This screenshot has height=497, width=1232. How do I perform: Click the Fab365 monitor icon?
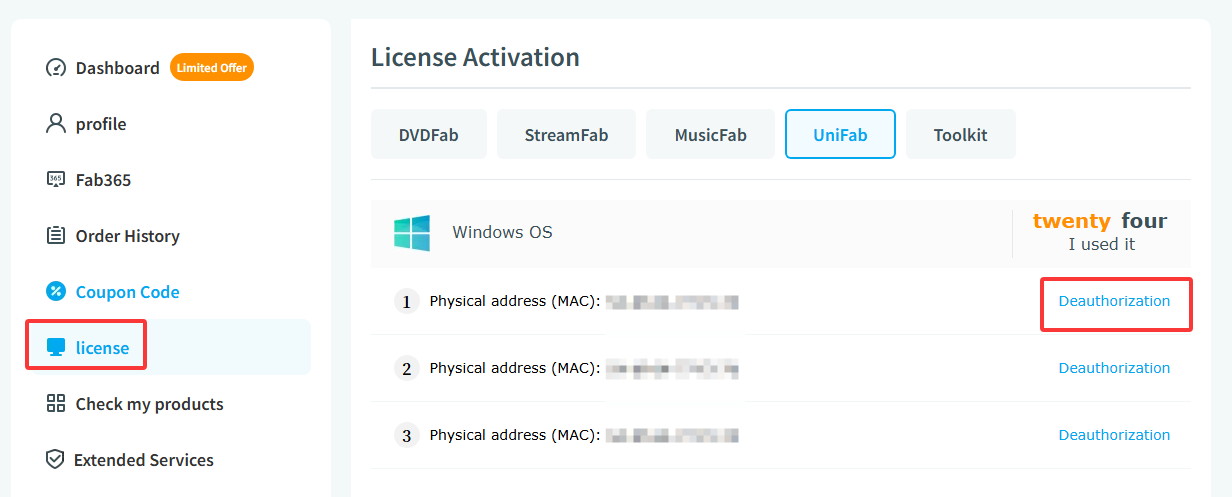[56, 180]
